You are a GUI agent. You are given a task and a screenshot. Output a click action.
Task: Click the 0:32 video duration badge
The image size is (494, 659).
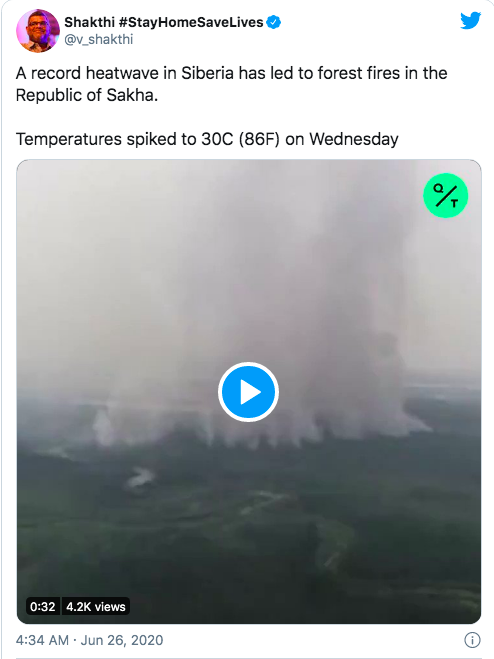tap(43, 606)
